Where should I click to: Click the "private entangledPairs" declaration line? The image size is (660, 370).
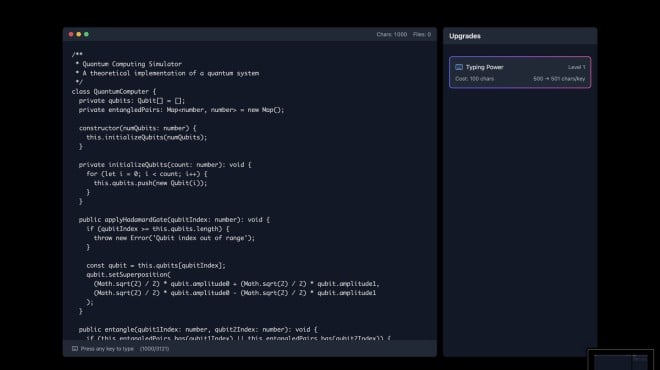[181, 110]
